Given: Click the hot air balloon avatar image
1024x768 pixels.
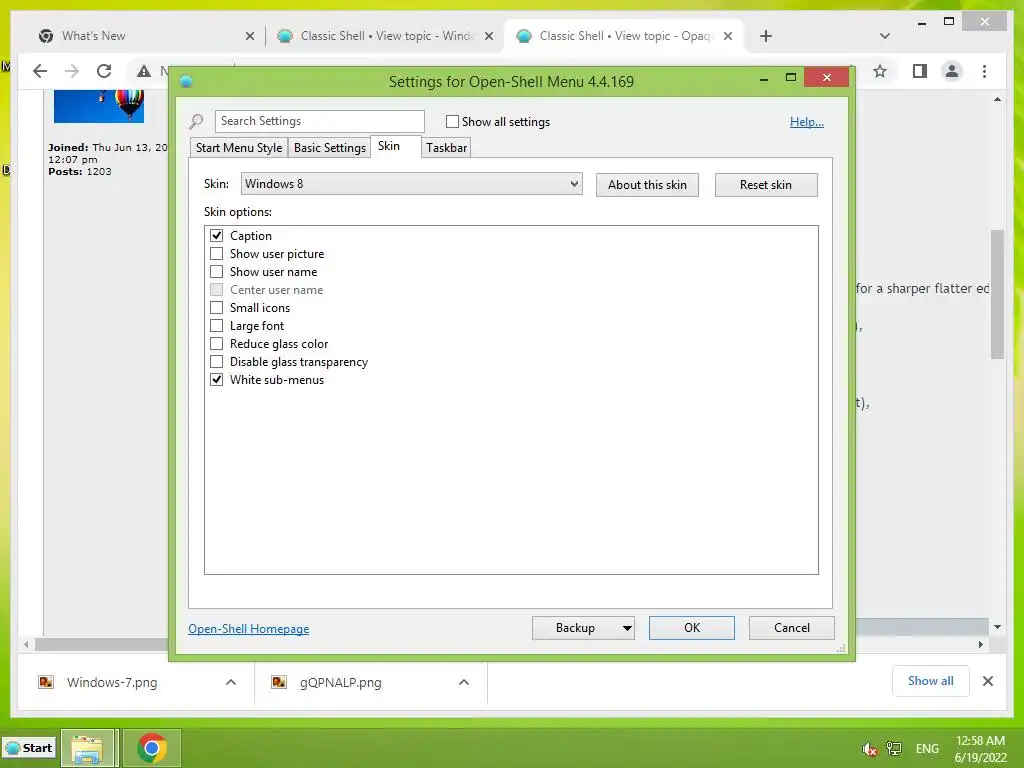Looking at the screenshot, I should (x=99, y=106).
